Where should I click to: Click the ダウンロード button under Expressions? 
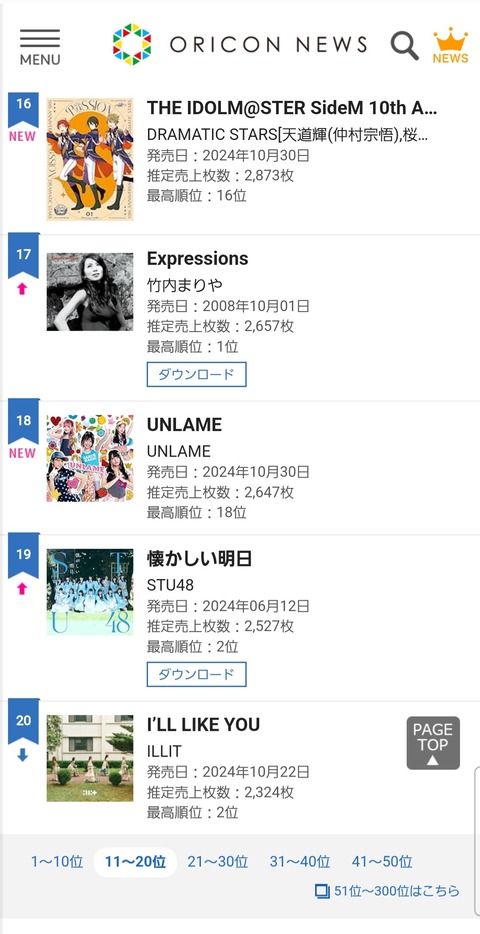[x=197, y=374]
